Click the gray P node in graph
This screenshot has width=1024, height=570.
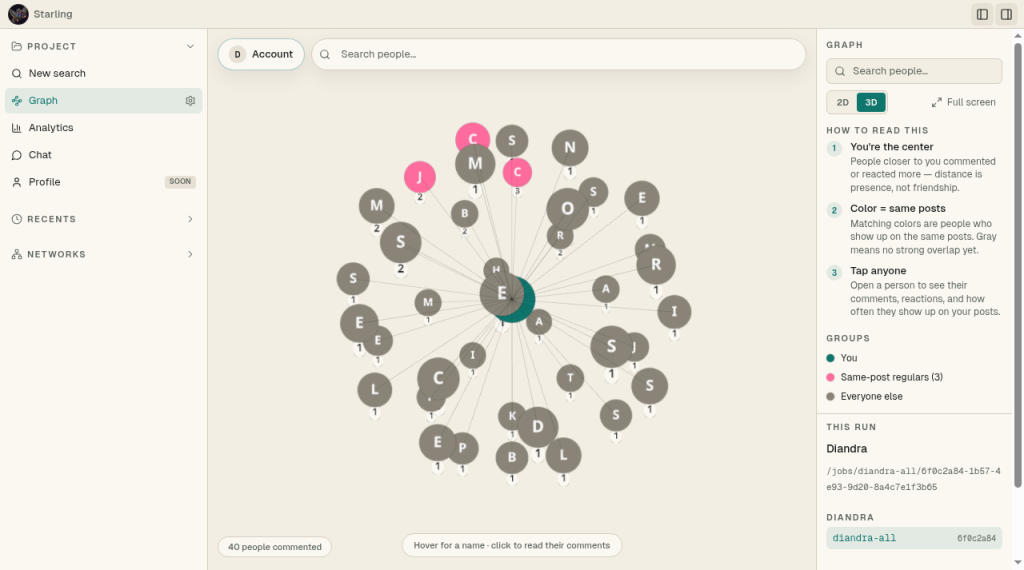point(464,449)
